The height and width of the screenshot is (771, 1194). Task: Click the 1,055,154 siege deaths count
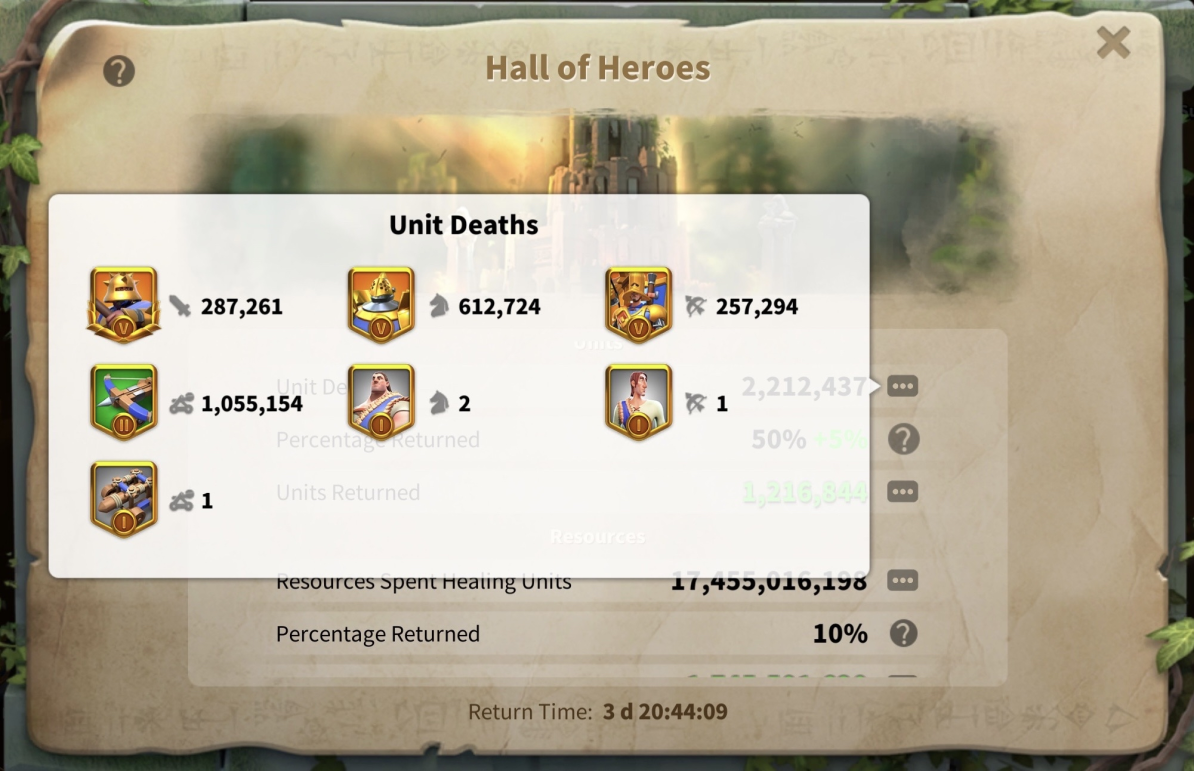pyautogui.click(x=251, y=404)
